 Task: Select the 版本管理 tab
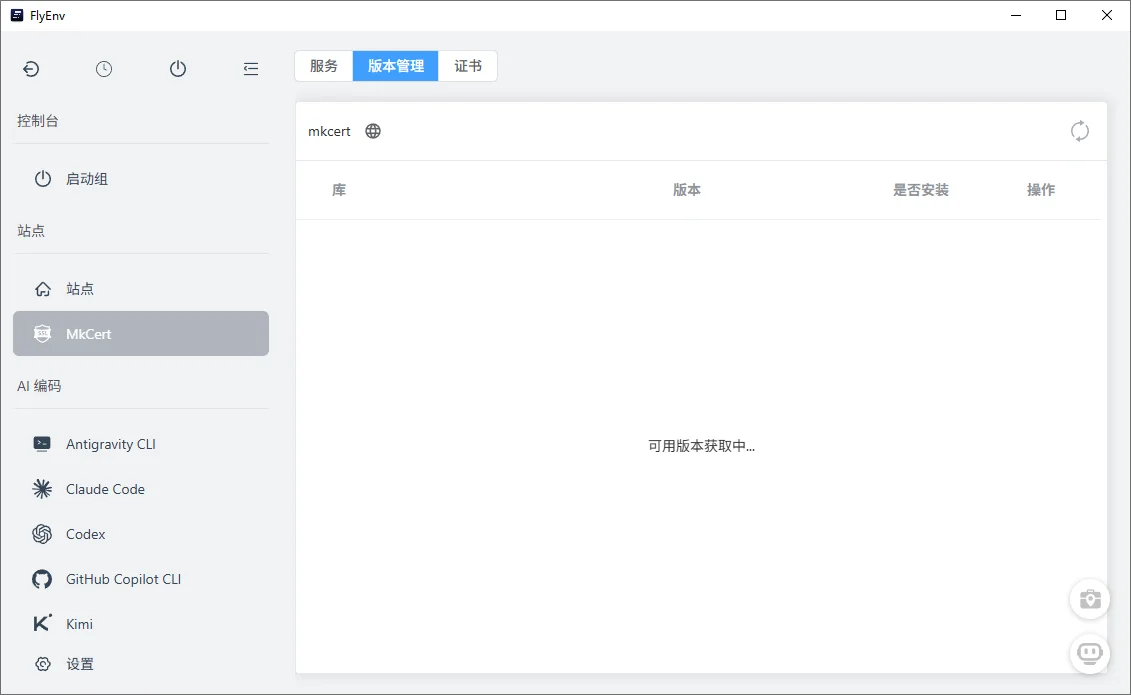click(x=395, y=66)
